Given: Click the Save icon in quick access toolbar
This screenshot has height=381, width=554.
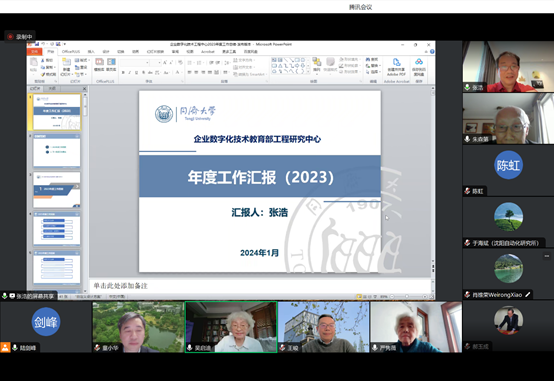Looking at the screenshot, I should pos(37,44).
